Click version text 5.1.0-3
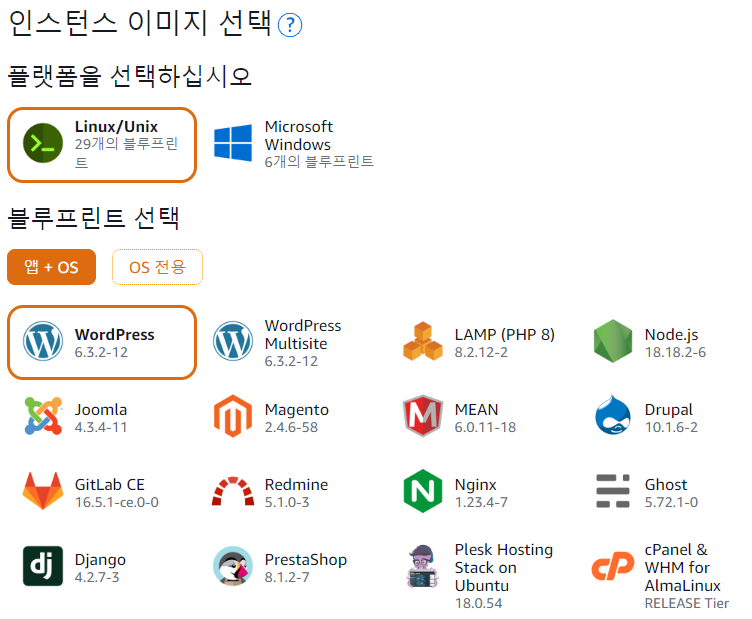Viewport: 752px width, 619px height. tap(287, 502)
